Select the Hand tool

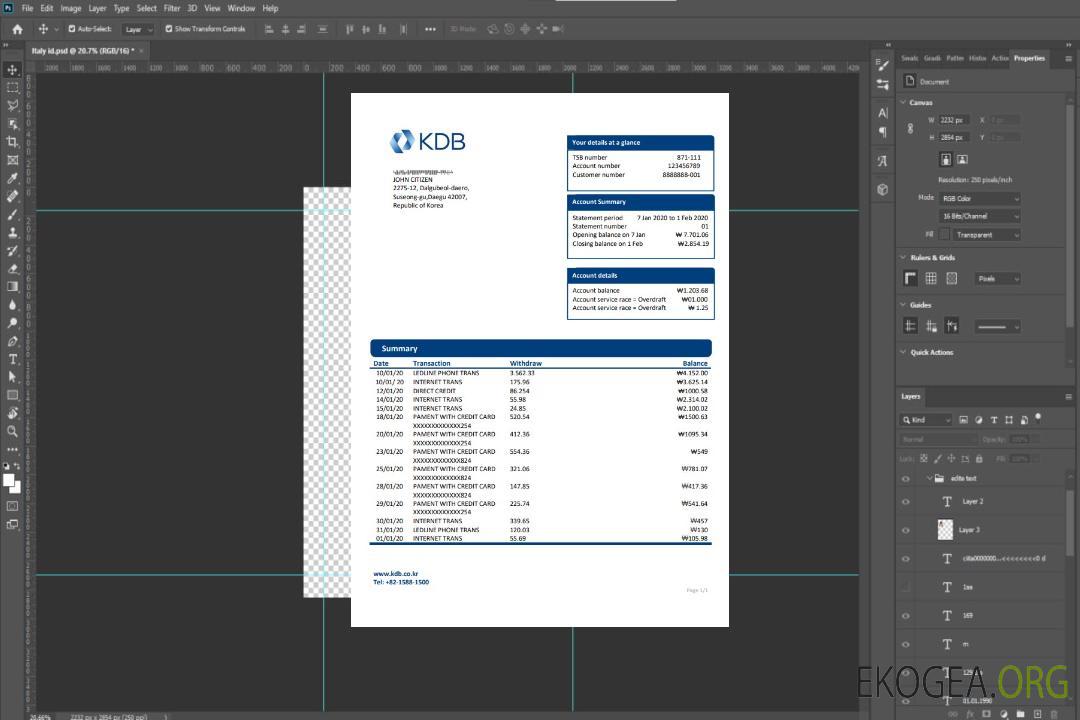[x=12, y=413]
